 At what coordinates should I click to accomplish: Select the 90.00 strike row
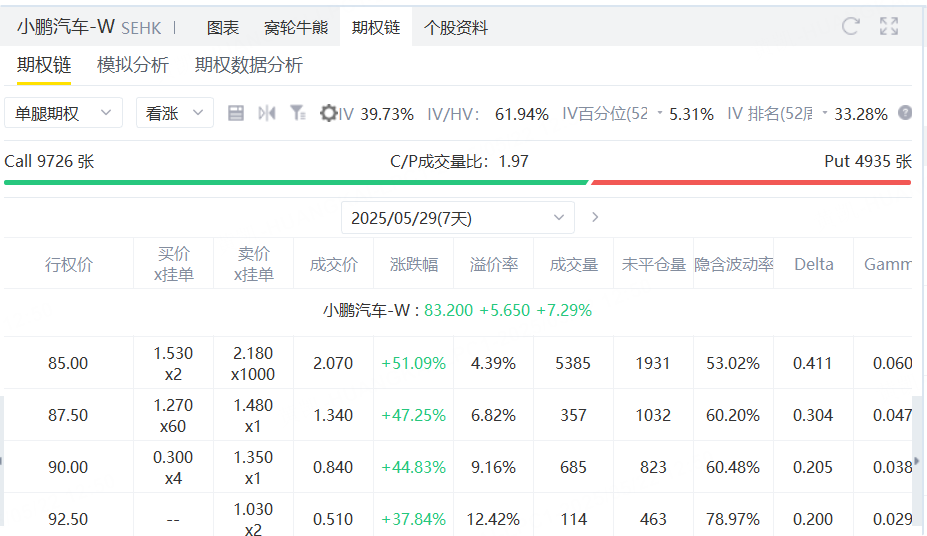[458, 467]
